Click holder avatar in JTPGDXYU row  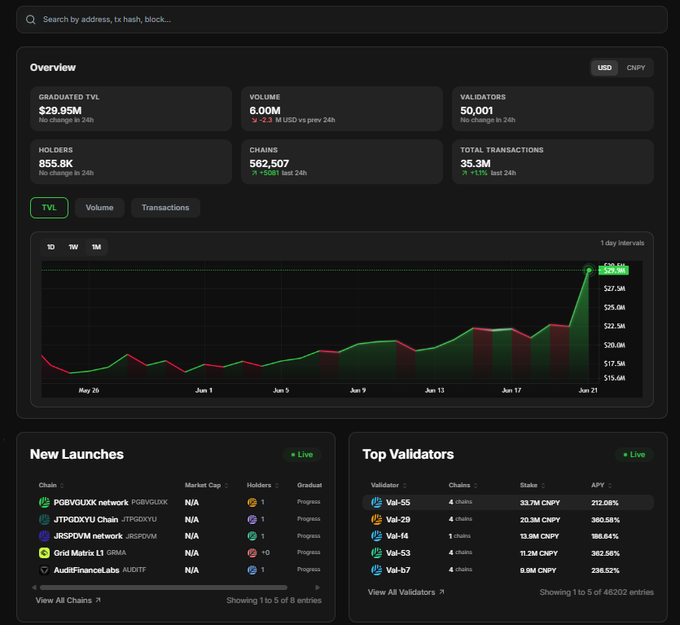click(x=252, y=519)
